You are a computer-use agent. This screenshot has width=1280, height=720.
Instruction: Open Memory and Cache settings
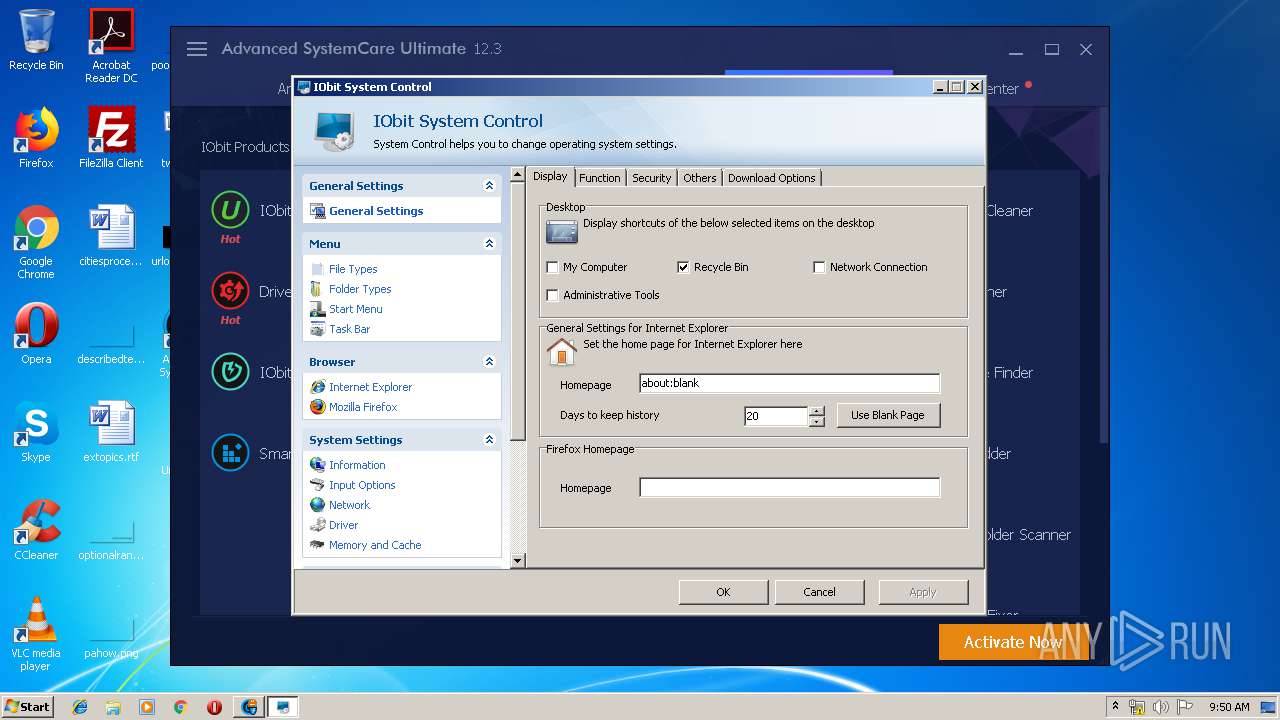point(375,545)
